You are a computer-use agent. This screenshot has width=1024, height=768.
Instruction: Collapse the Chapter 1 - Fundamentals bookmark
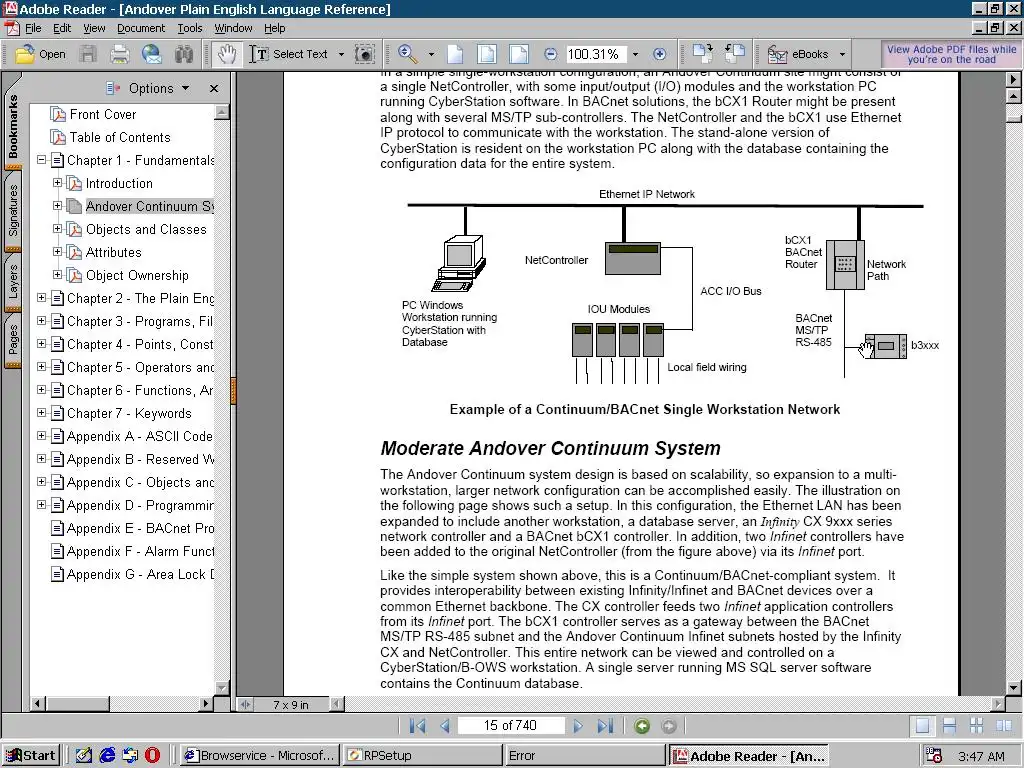pyautogui.click(x=41, y=160)
